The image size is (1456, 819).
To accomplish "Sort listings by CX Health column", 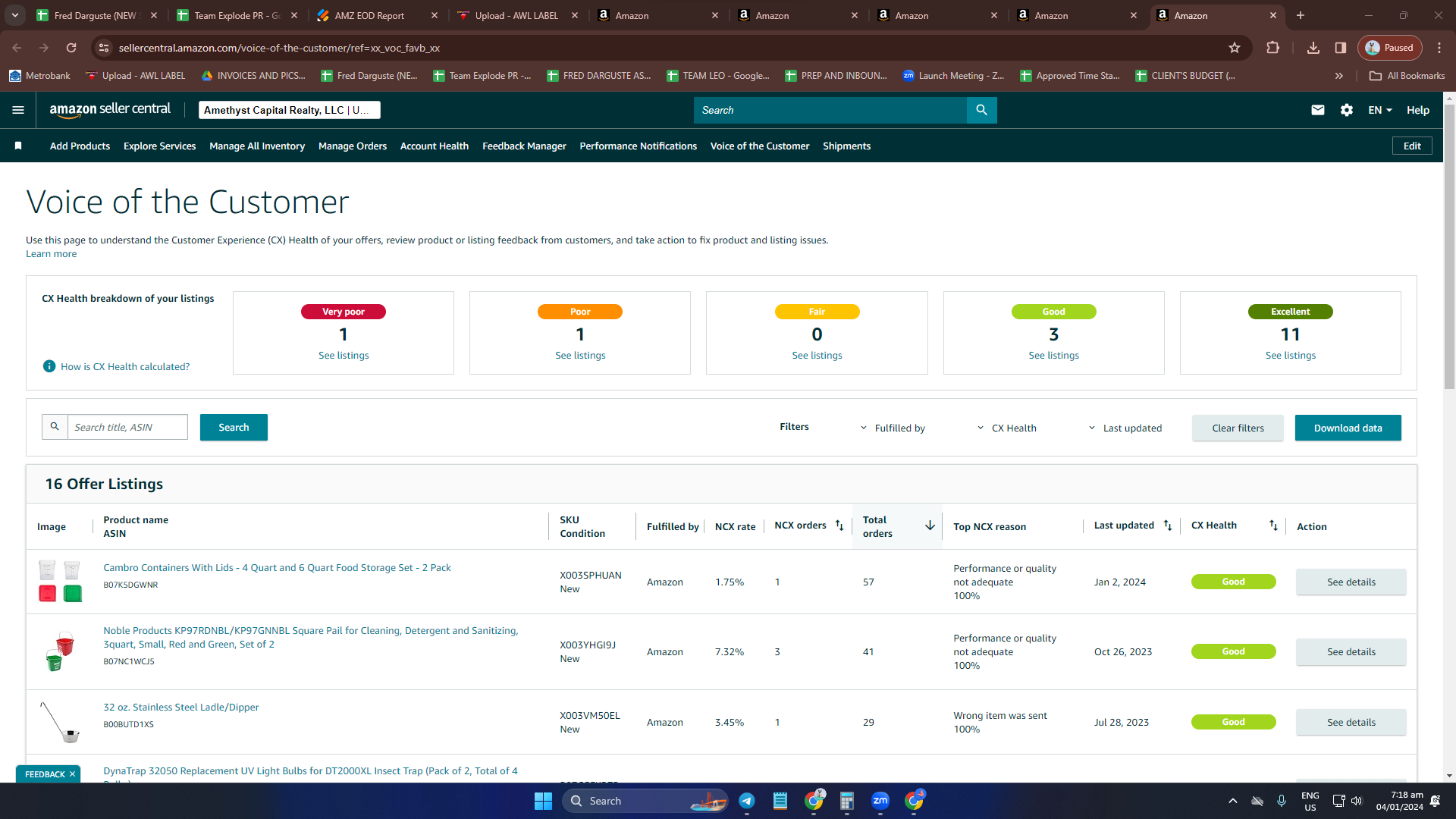I will tap(1273, 526).
